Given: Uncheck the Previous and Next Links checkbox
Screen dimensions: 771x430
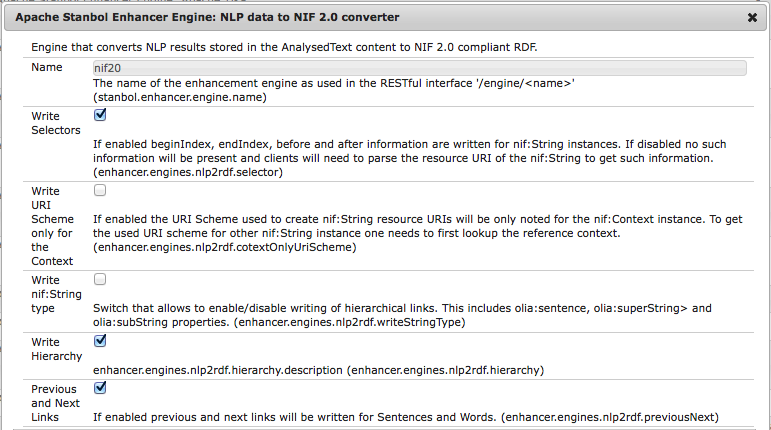Looking at the screenshot, I should click(x=100, y=388).
